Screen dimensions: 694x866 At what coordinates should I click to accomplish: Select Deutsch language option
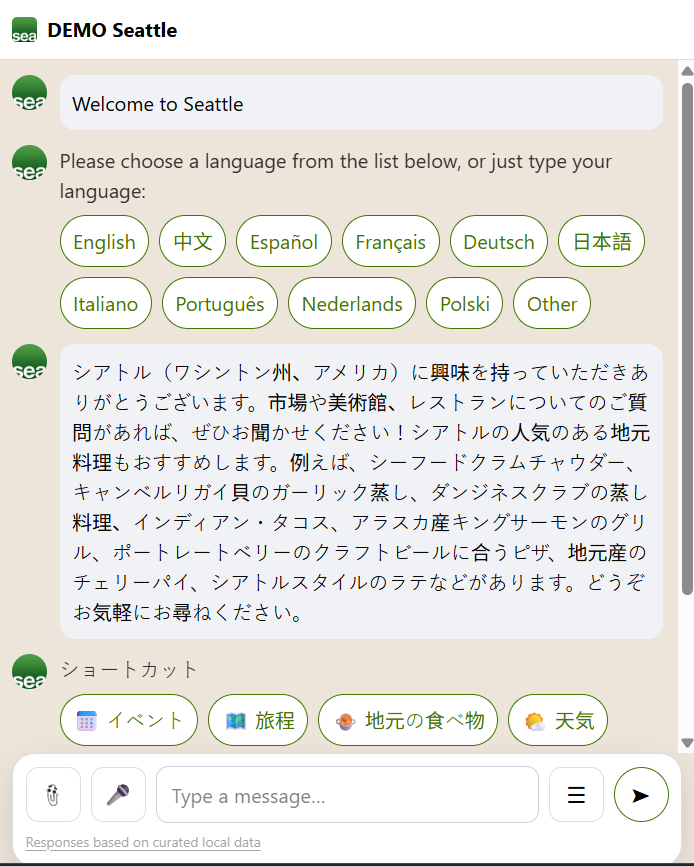pos(499,242)
